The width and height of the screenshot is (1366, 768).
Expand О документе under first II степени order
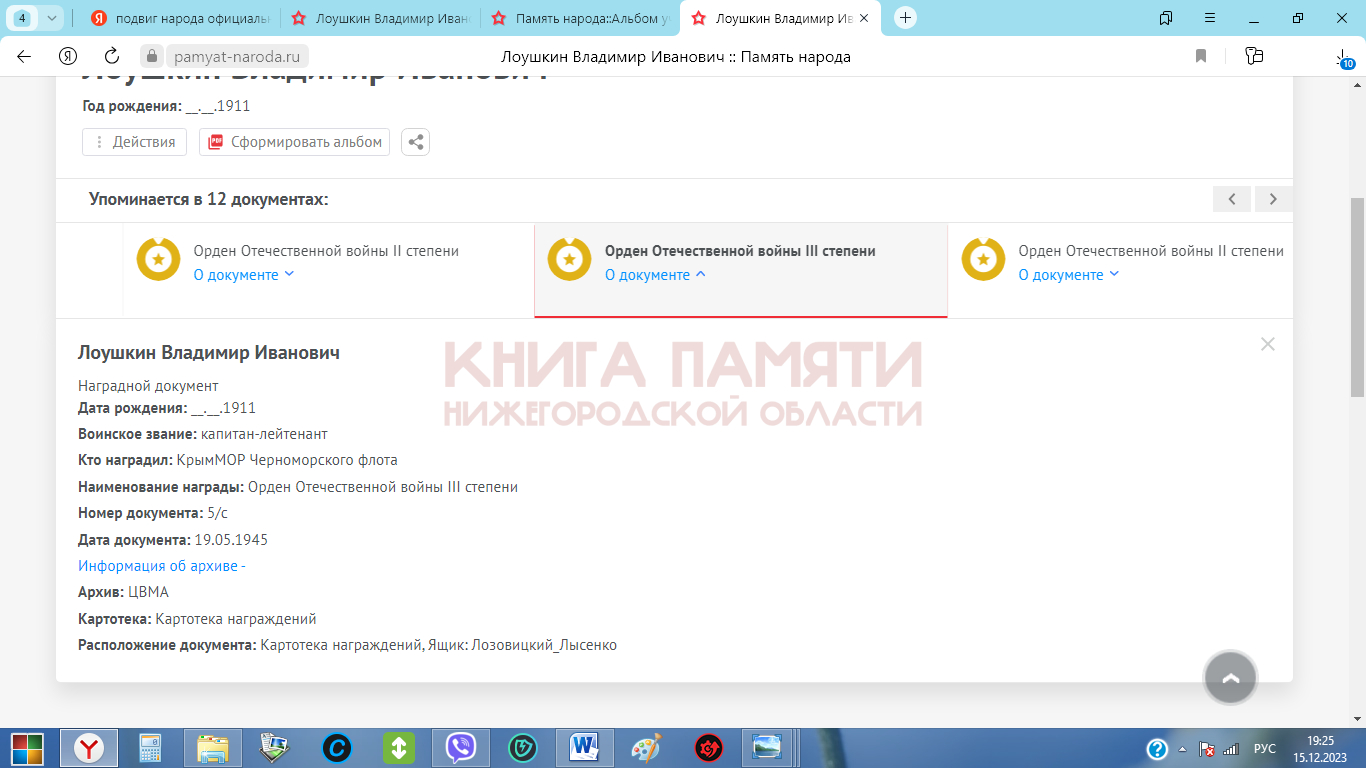coord(244,275)
